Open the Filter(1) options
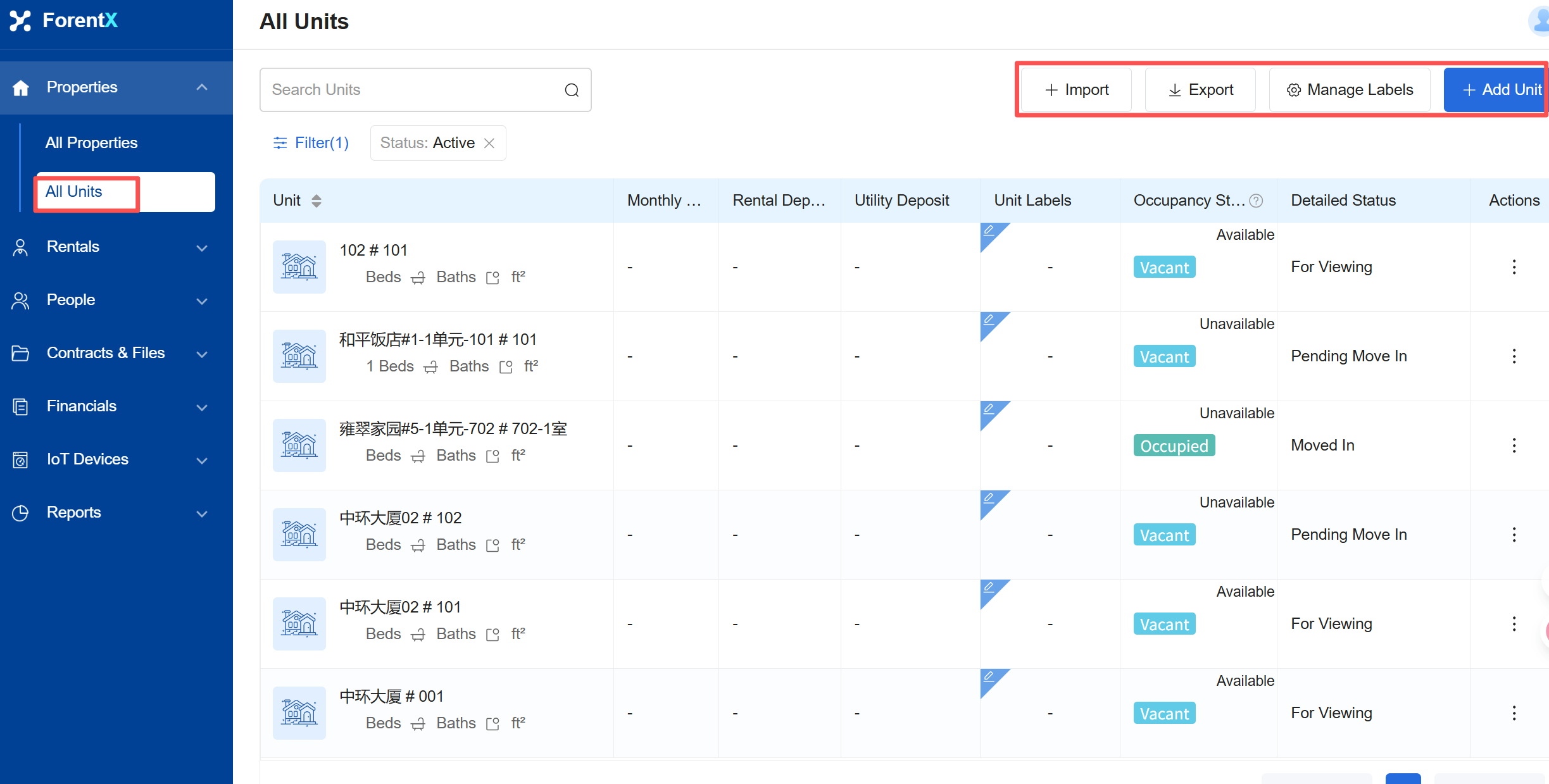 point(311,143)
